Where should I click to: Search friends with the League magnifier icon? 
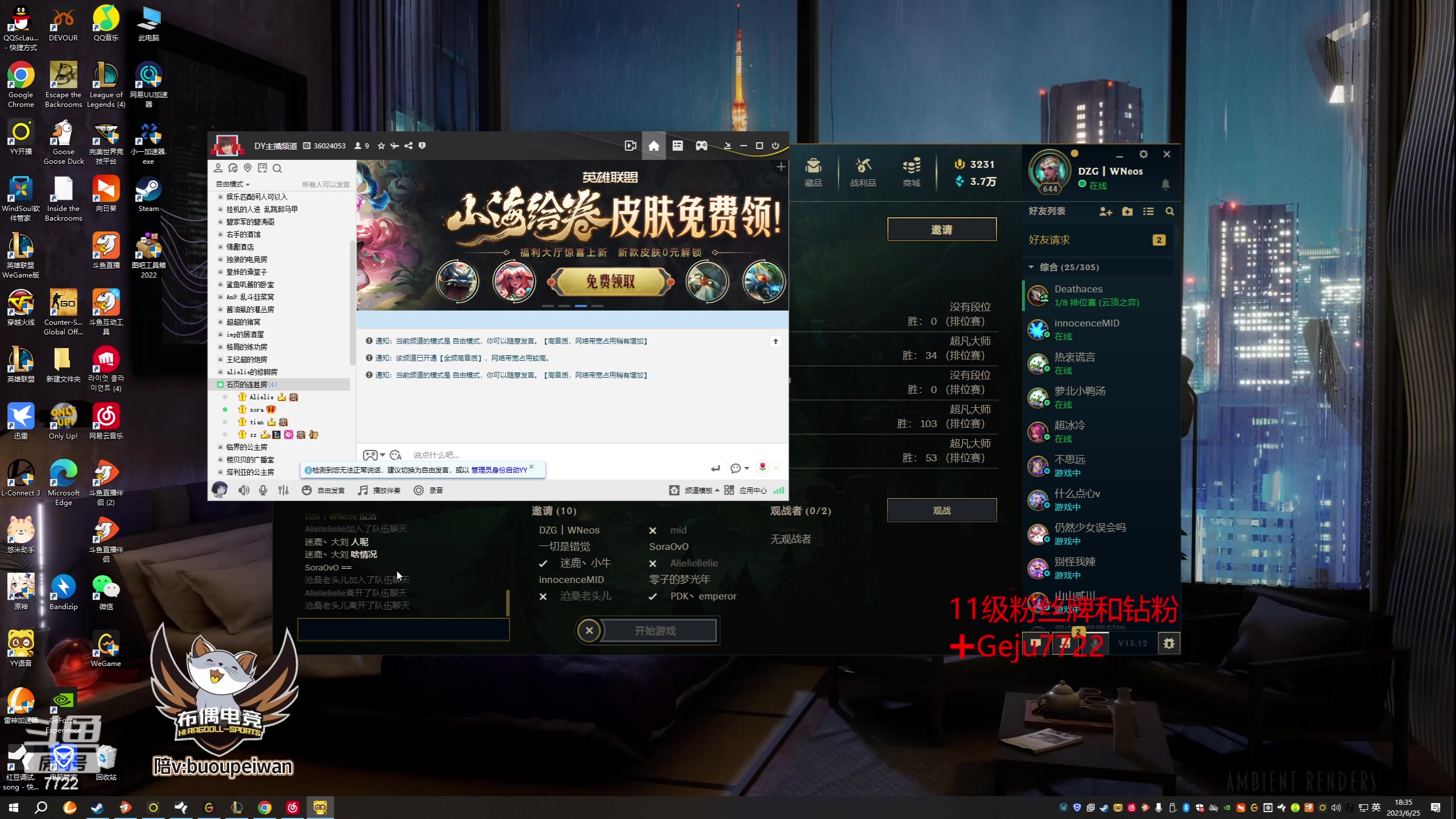point(1170,212)
